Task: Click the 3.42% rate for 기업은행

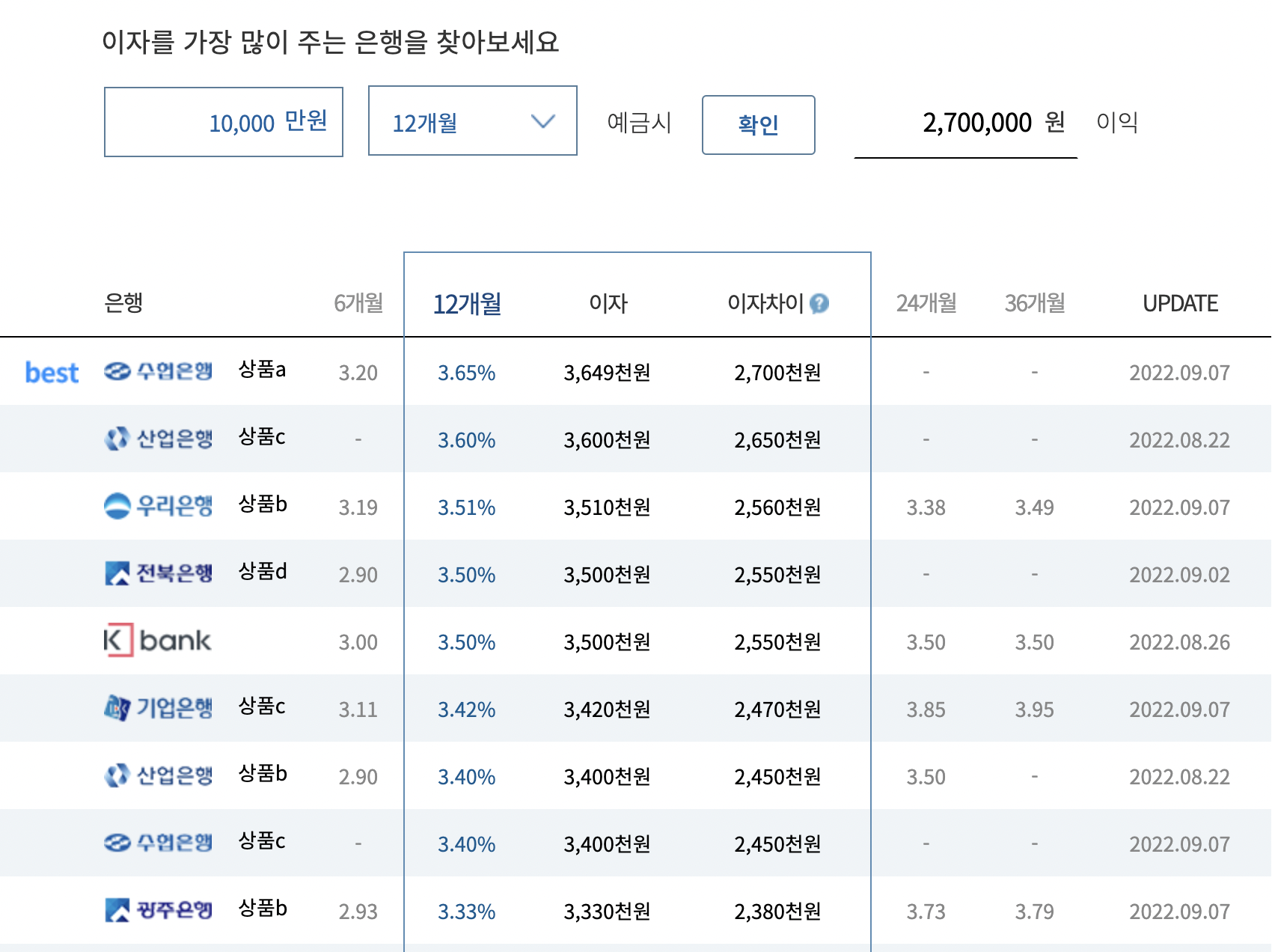Action: point(467,710)
